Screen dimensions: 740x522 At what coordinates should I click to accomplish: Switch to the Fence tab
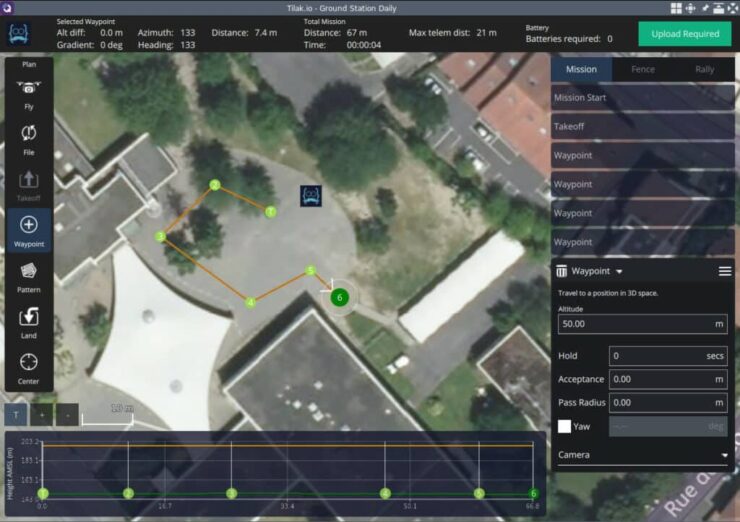pyautogui.click(x=642, y=69)
